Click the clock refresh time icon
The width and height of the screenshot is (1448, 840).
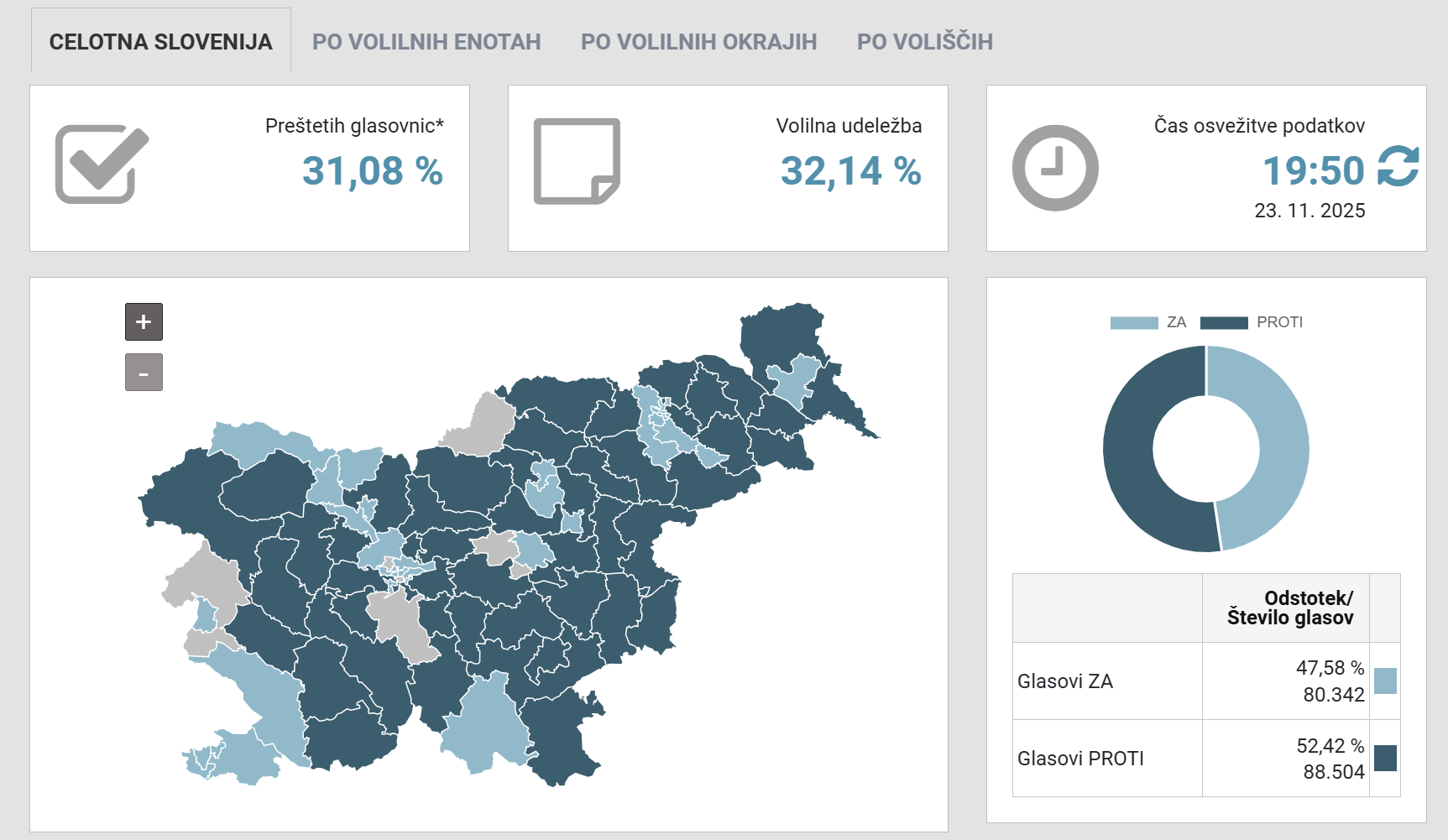[1055, 168]
